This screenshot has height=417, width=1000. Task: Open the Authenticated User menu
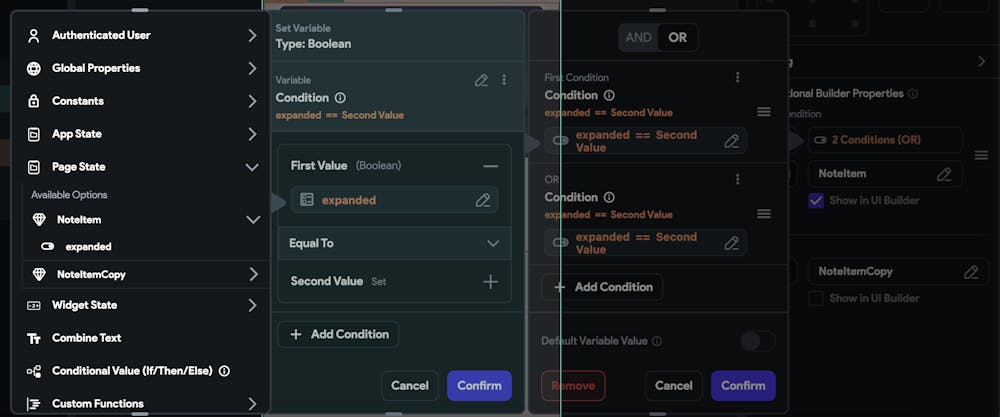pos(252,36)
